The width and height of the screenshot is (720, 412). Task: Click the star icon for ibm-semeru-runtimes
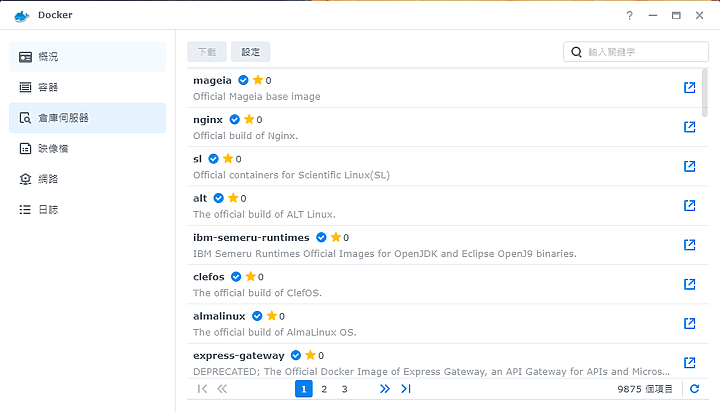click(336, 237)
